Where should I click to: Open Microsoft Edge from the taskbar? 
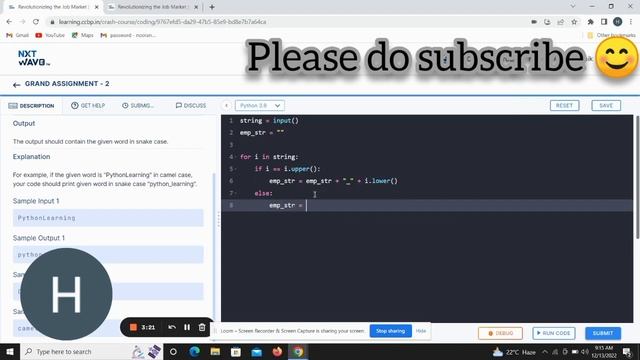pyautogui.click(x=194, y=351)
